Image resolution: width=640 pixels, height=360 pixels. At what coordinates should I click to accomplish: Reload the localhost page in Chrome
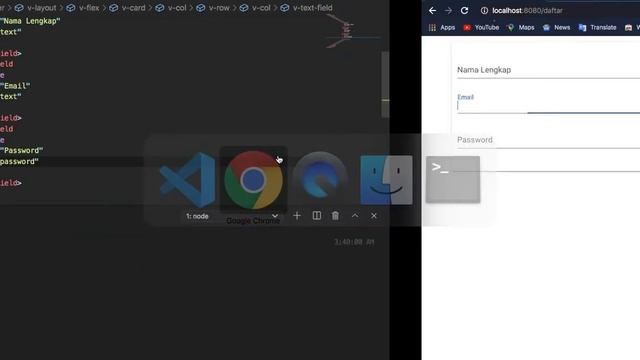point(464,11)
